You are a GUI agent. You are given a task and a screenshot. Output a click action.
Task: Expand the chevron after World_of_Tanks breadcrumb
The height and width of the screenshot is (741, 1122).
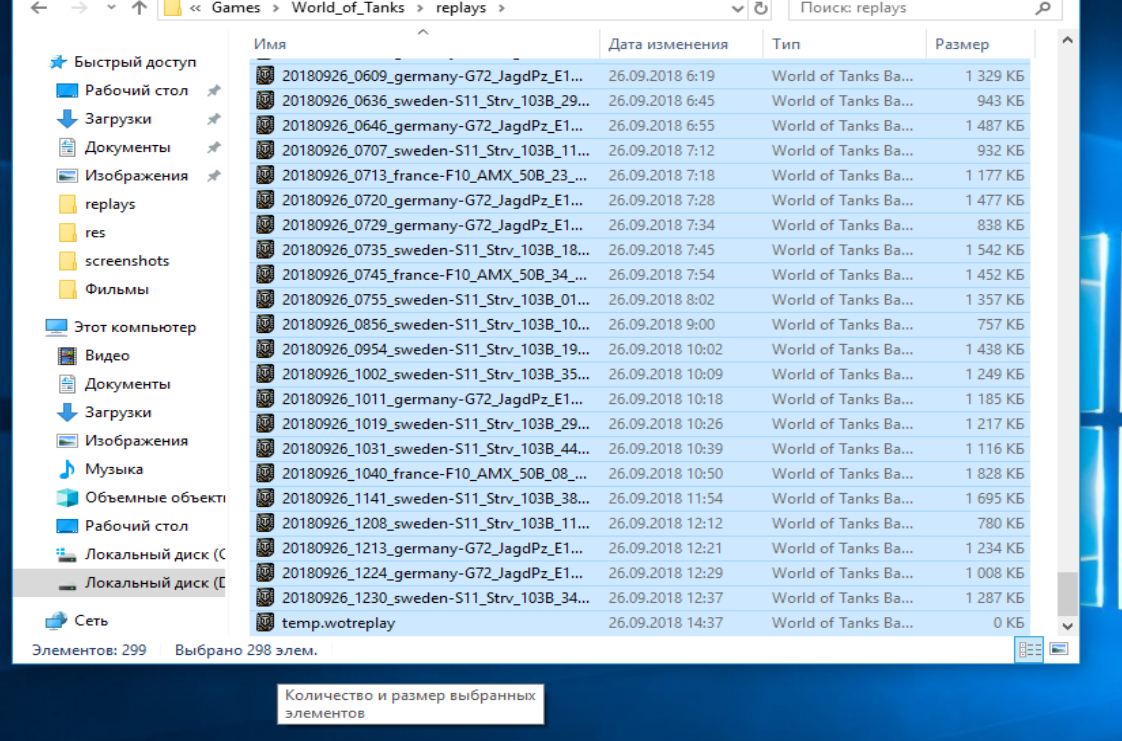click(420, 9)
